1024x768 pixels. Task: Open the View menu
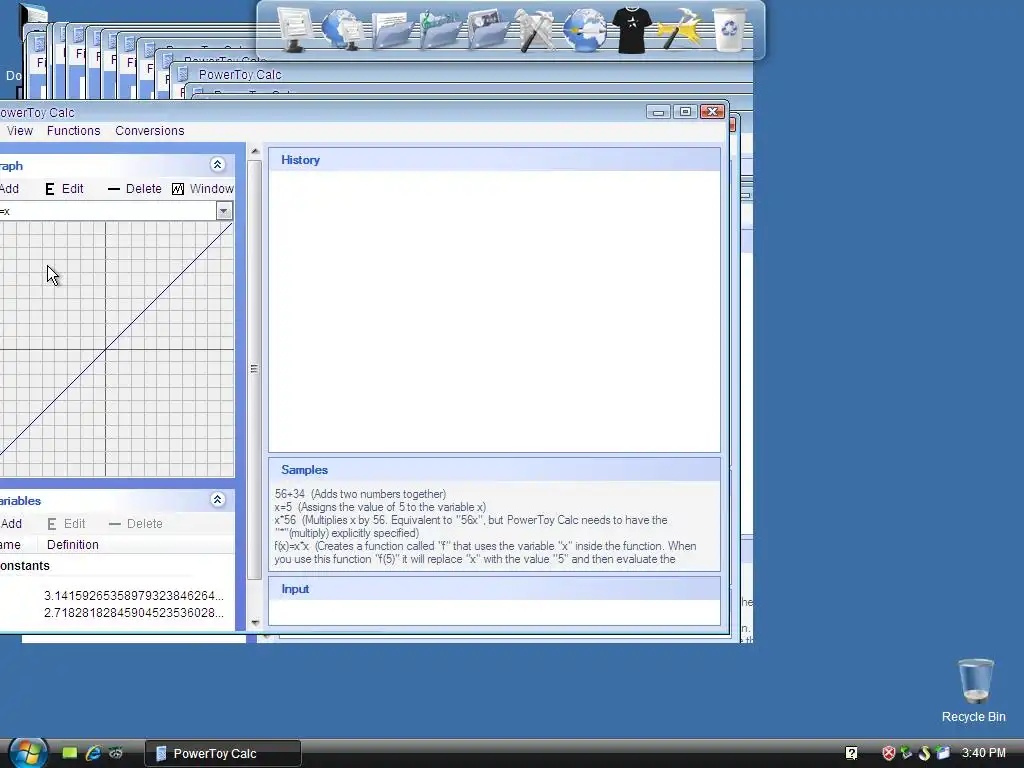pos(20,131)
